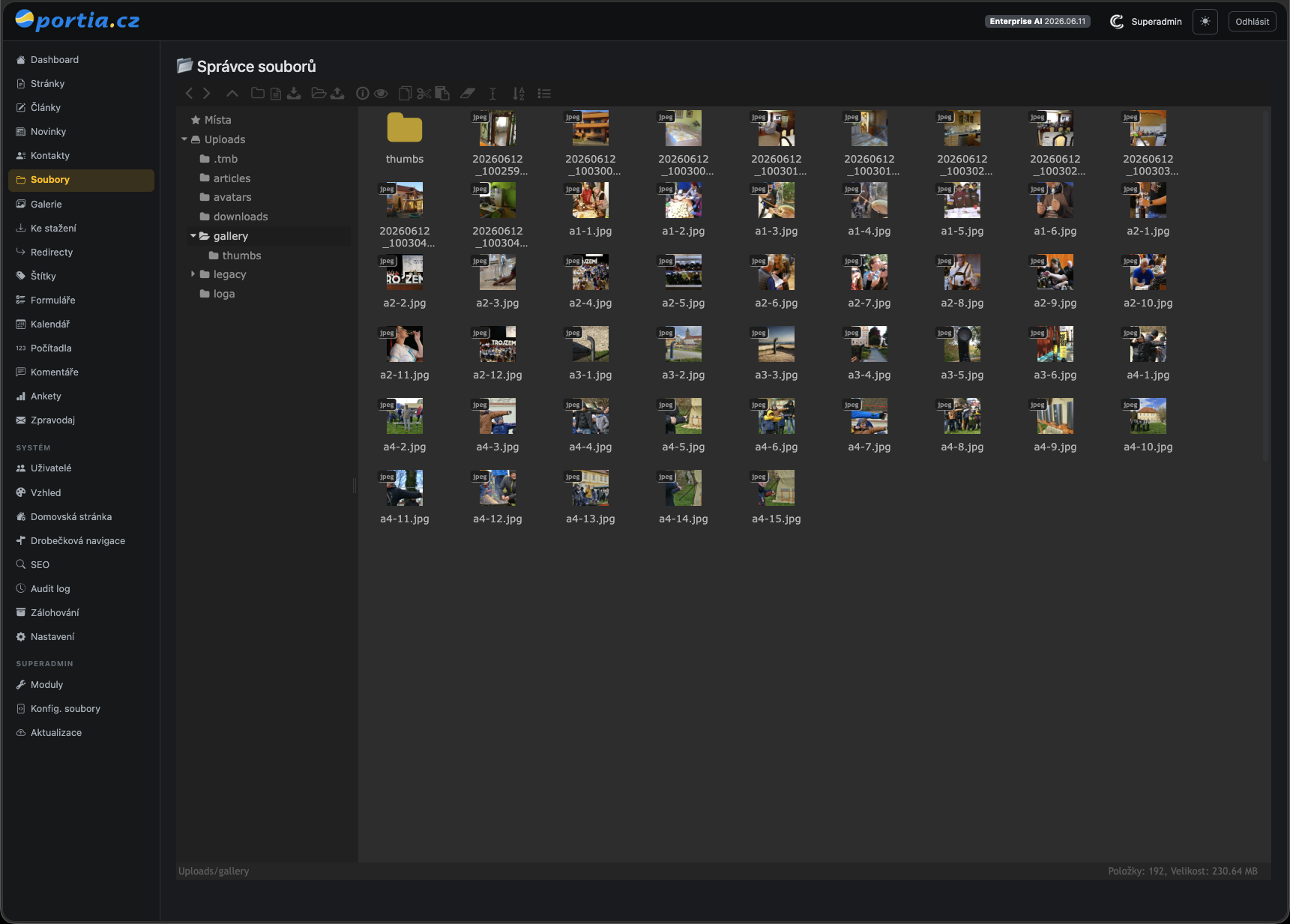
Task: Toggle light/dark theme with sun icon
Action: click(x=1205, y=22)
